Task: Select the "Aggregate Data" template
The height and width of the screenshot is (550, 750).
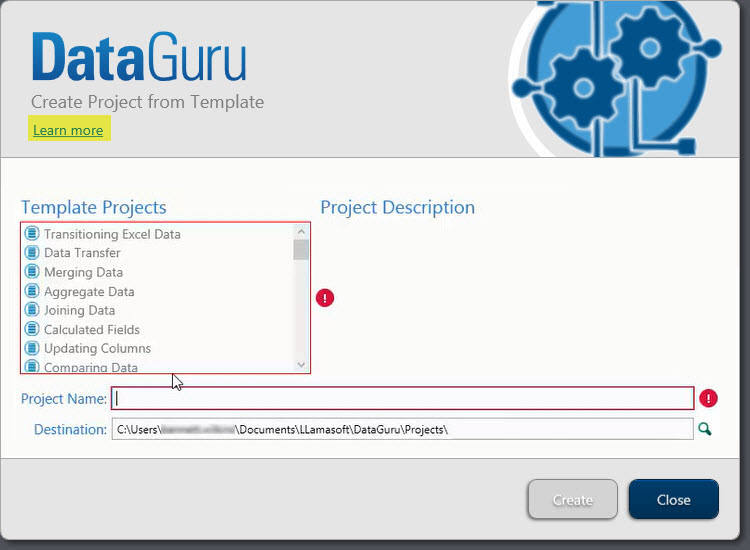Action: point(89,292)
